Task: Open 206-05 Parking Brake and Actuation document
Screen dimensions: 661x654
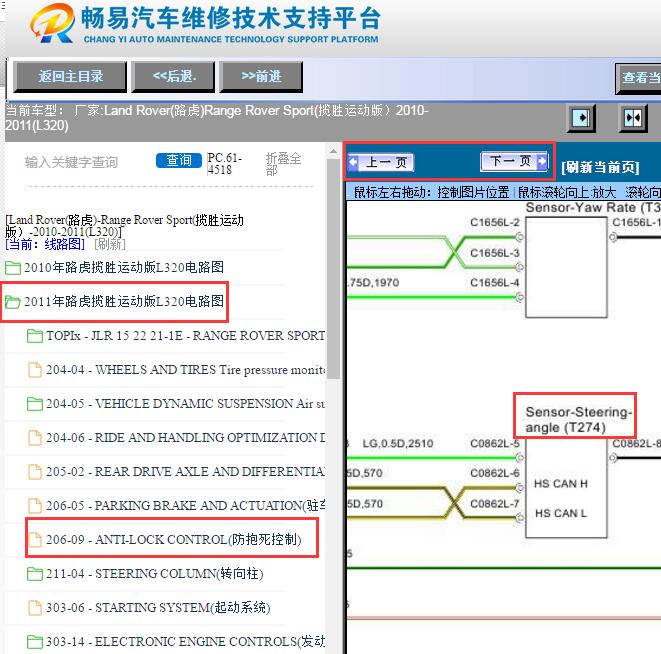Action: 185,506
